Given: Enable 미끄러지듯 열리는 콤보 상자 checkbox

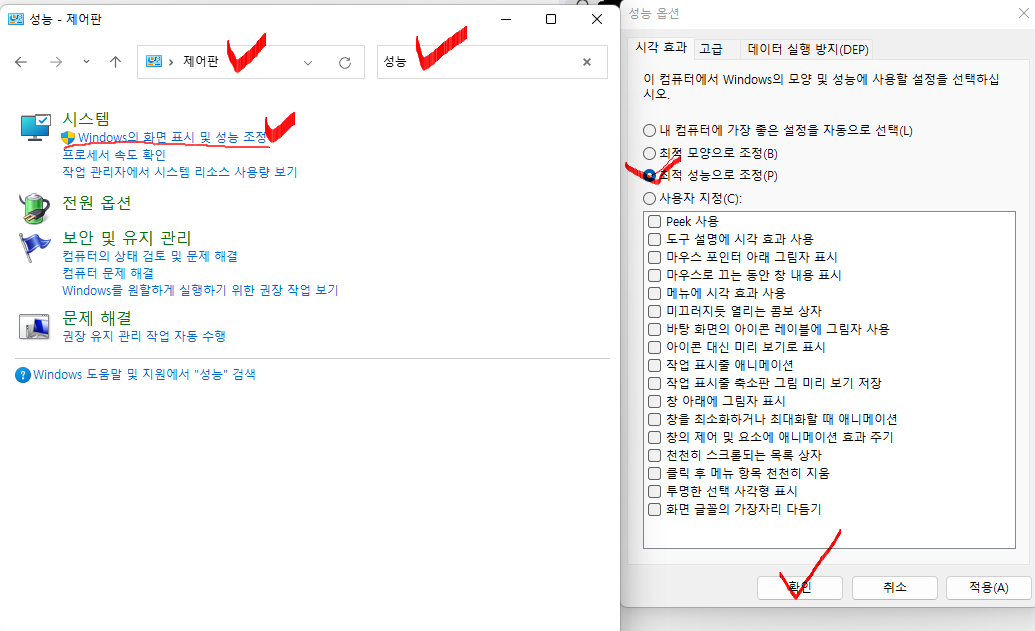Looking at the screenshot, I should 654,311.
